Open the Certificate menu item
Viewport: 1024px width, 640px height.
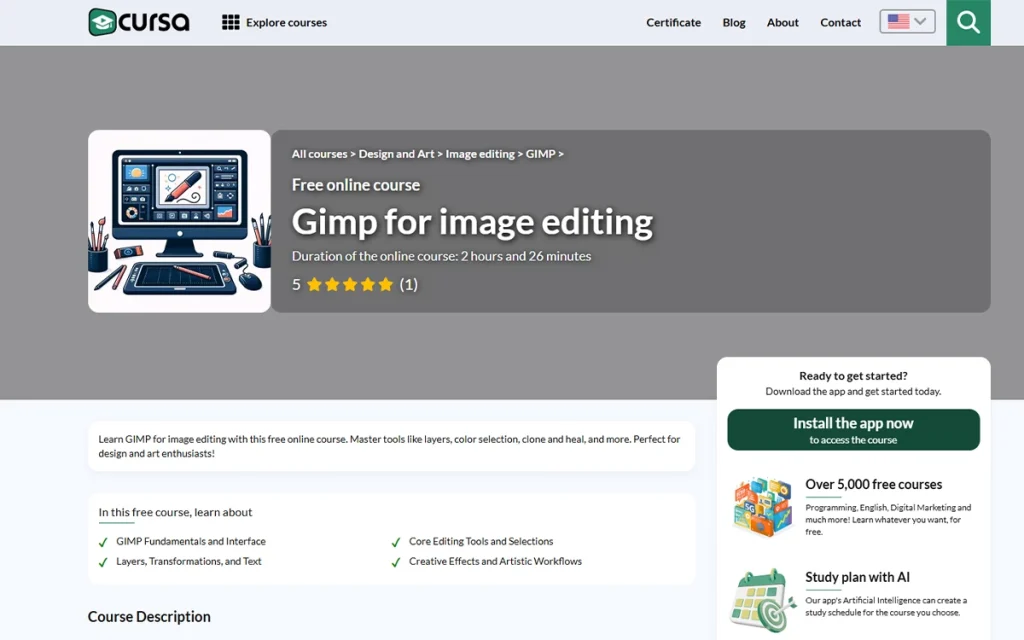click(x=673, y=22)
